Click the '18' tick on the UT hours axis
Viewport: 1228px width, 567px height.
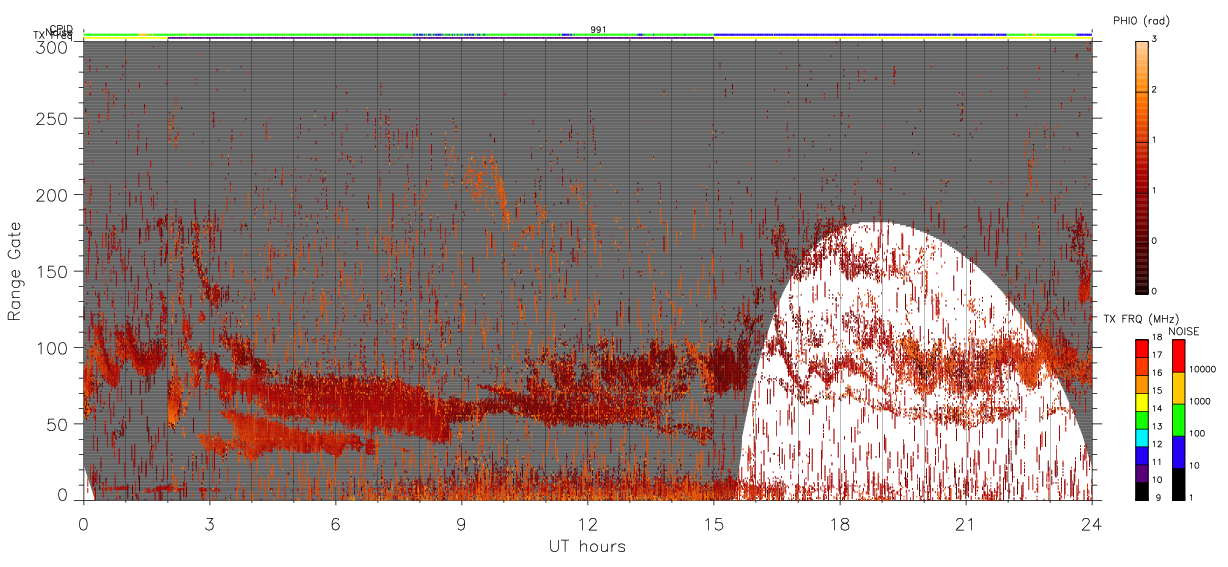click(839, 523)
